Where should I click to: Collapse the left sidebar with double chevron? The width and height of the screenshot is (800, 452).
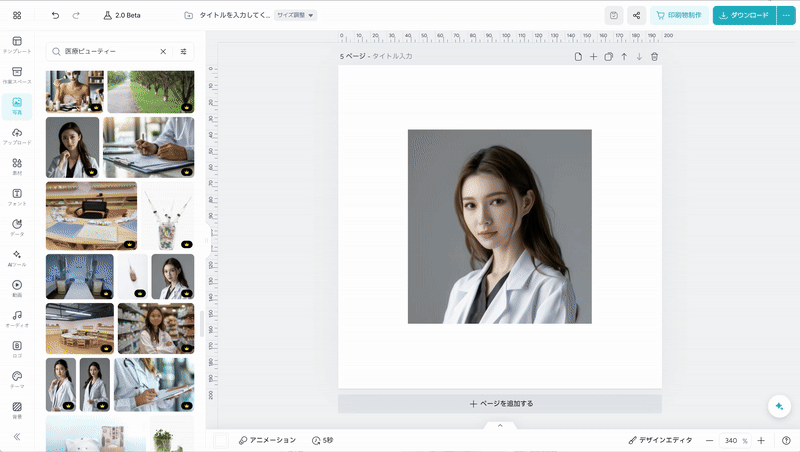[17, 437]
